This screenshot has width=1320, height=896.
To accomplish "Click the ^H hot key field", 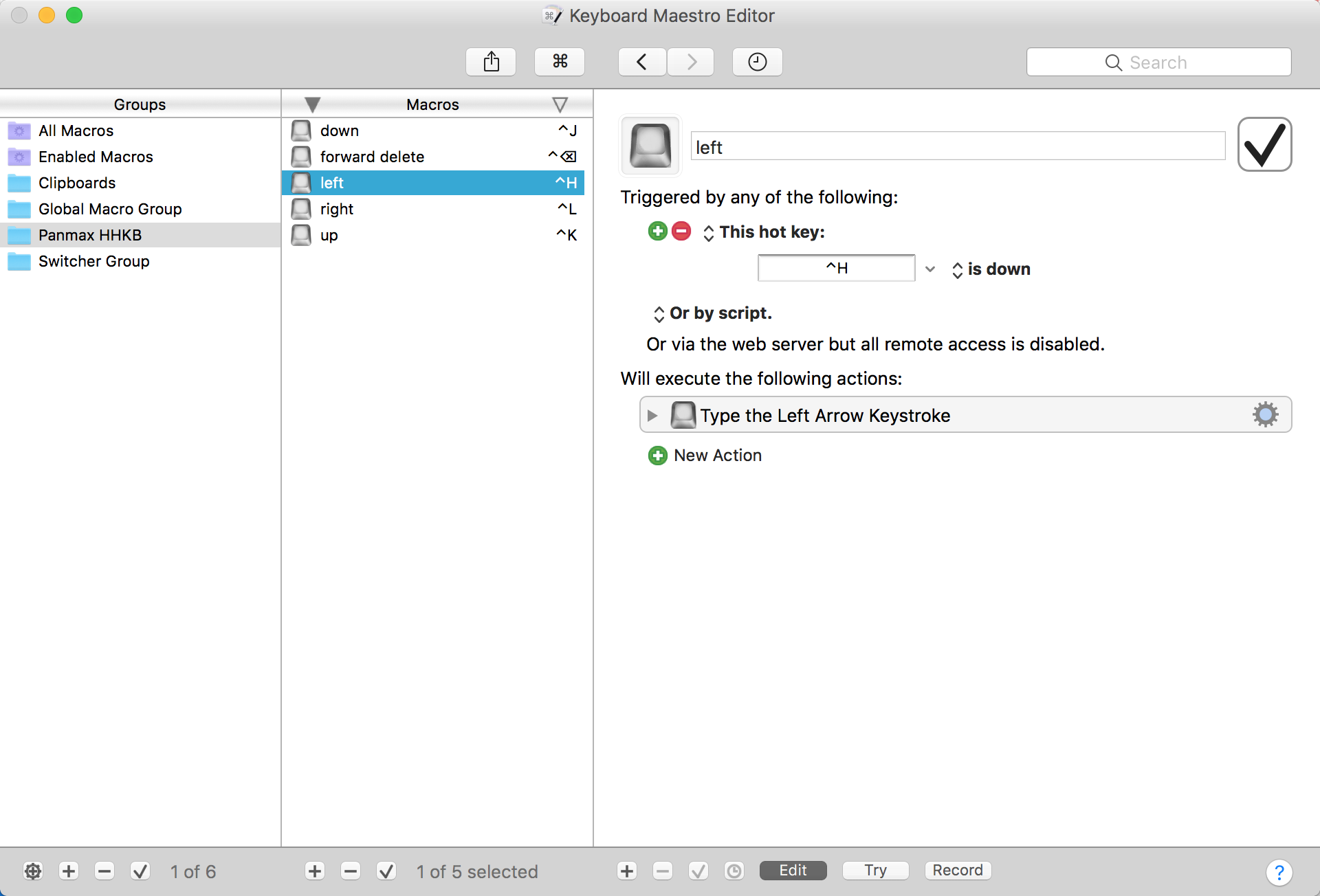I will click(x=836, y=268).
